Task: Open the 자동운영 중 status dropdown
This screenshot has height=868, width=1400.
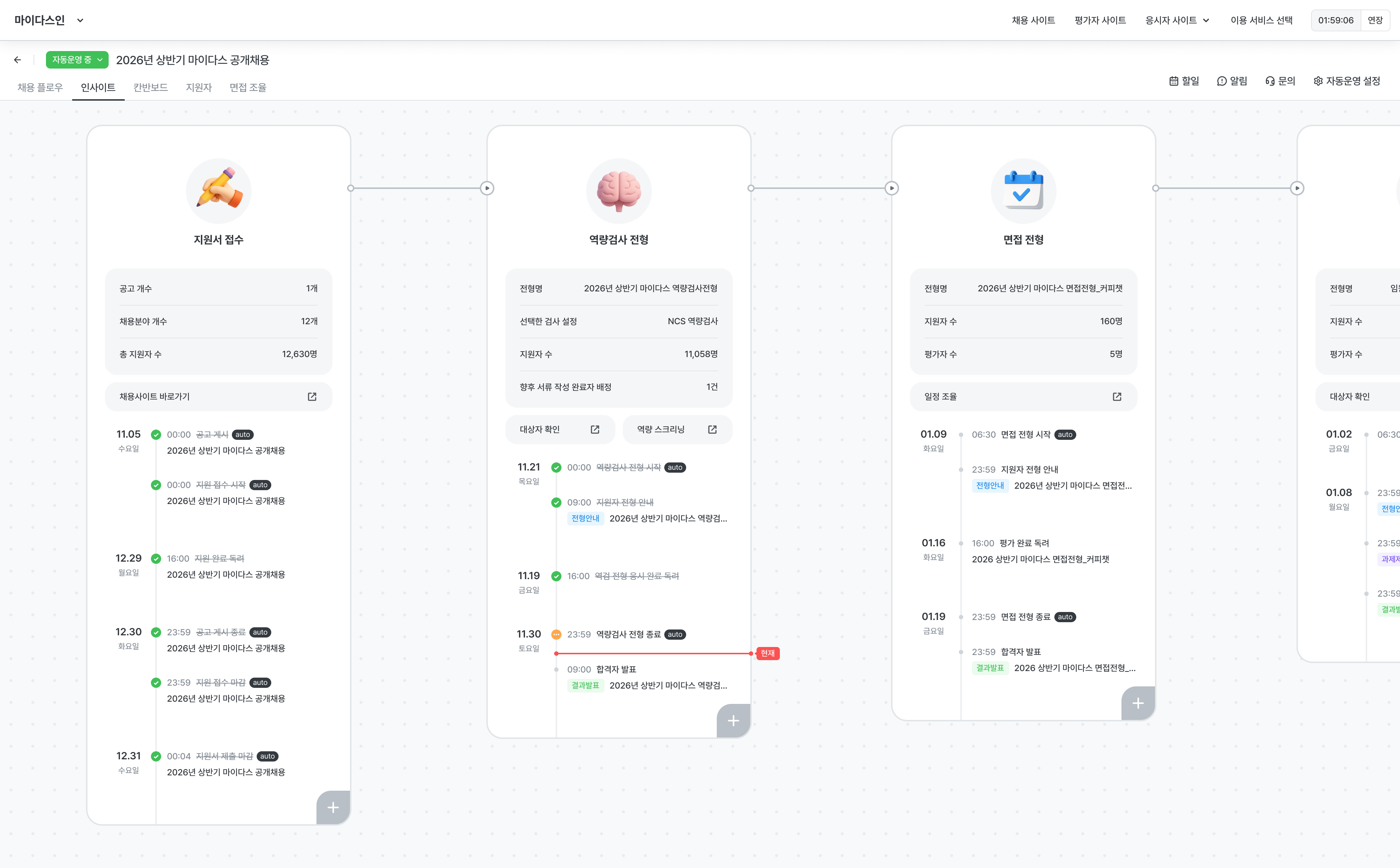Action: tap(77, 60)
